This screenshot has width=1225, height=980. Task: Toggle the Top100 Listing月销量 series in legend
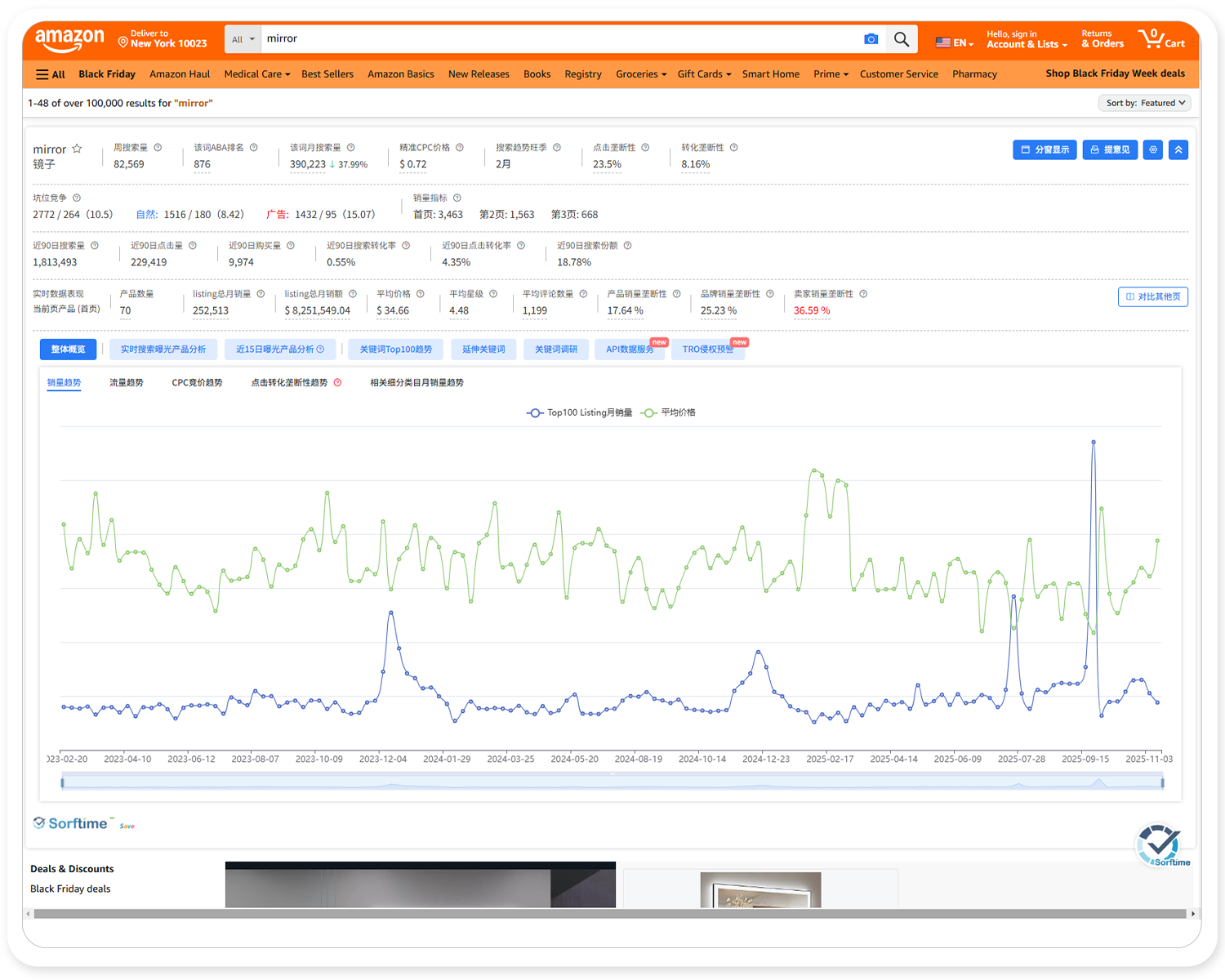(579, 413)
